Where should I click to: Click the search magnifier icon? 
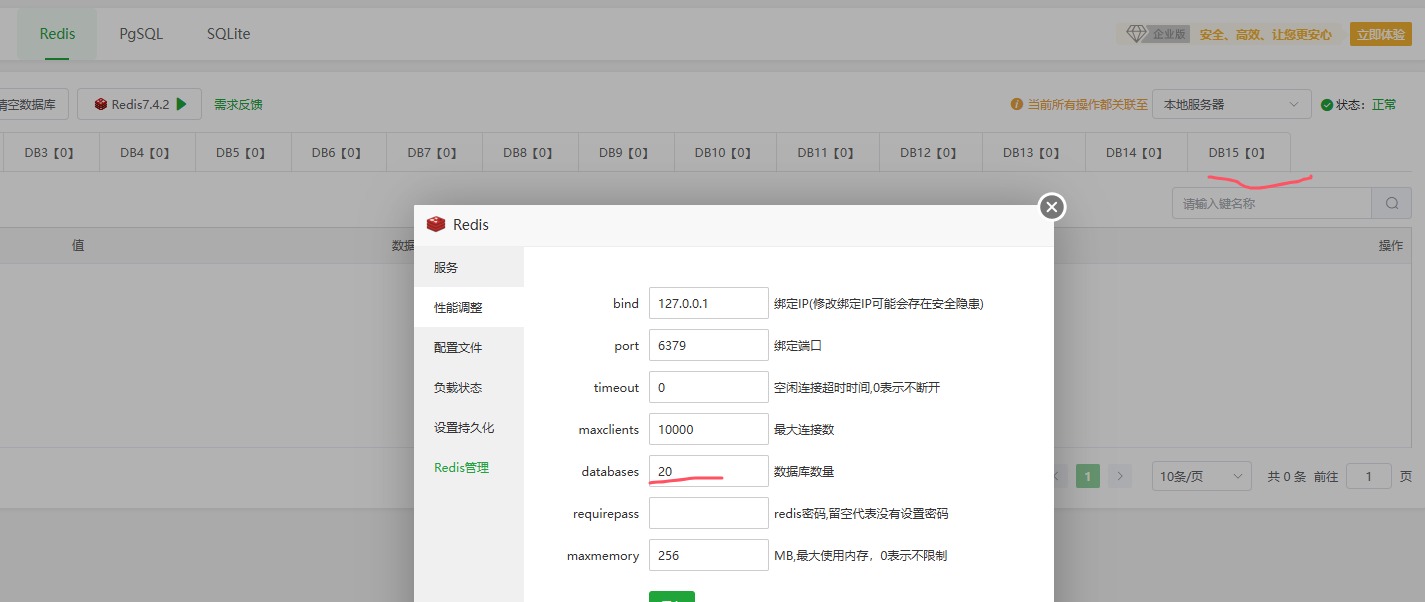click(x=1392, y=203)
